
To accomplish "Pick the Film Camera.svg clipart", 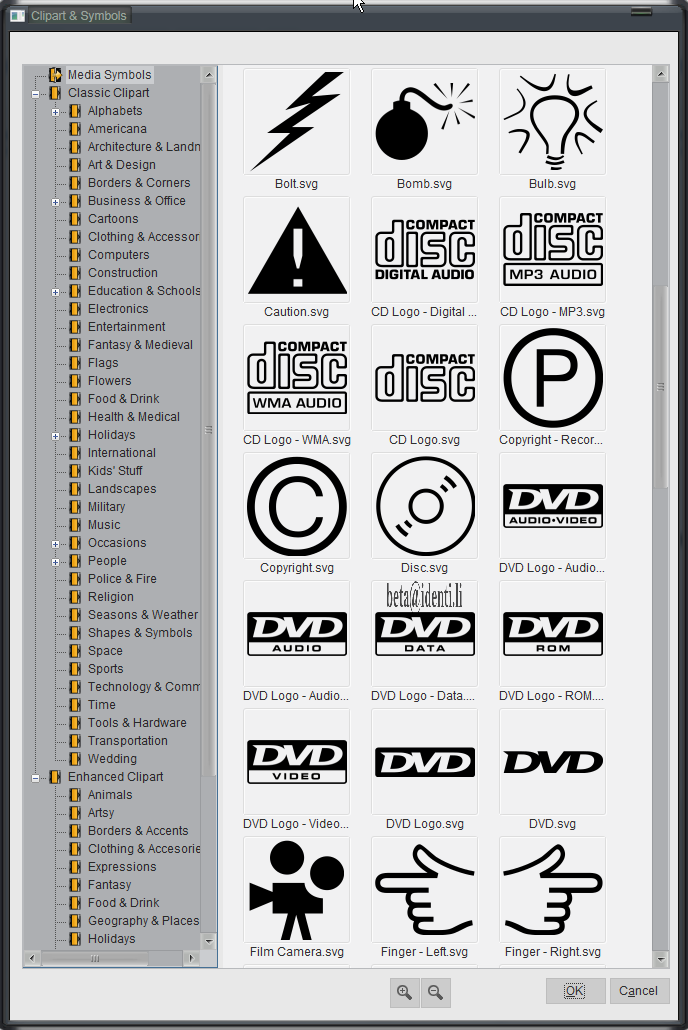I will click(296, 890).
